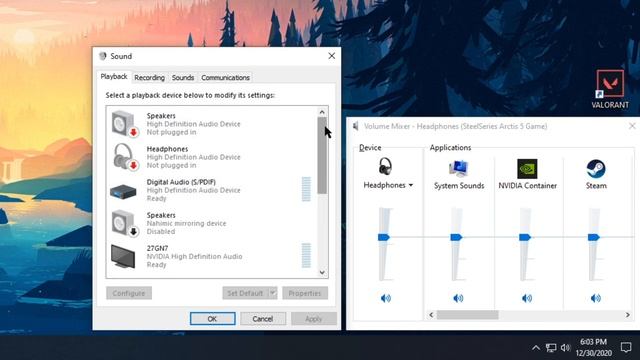Open the Headphones device dropdown in Volume Mixer

click(411, 185)
